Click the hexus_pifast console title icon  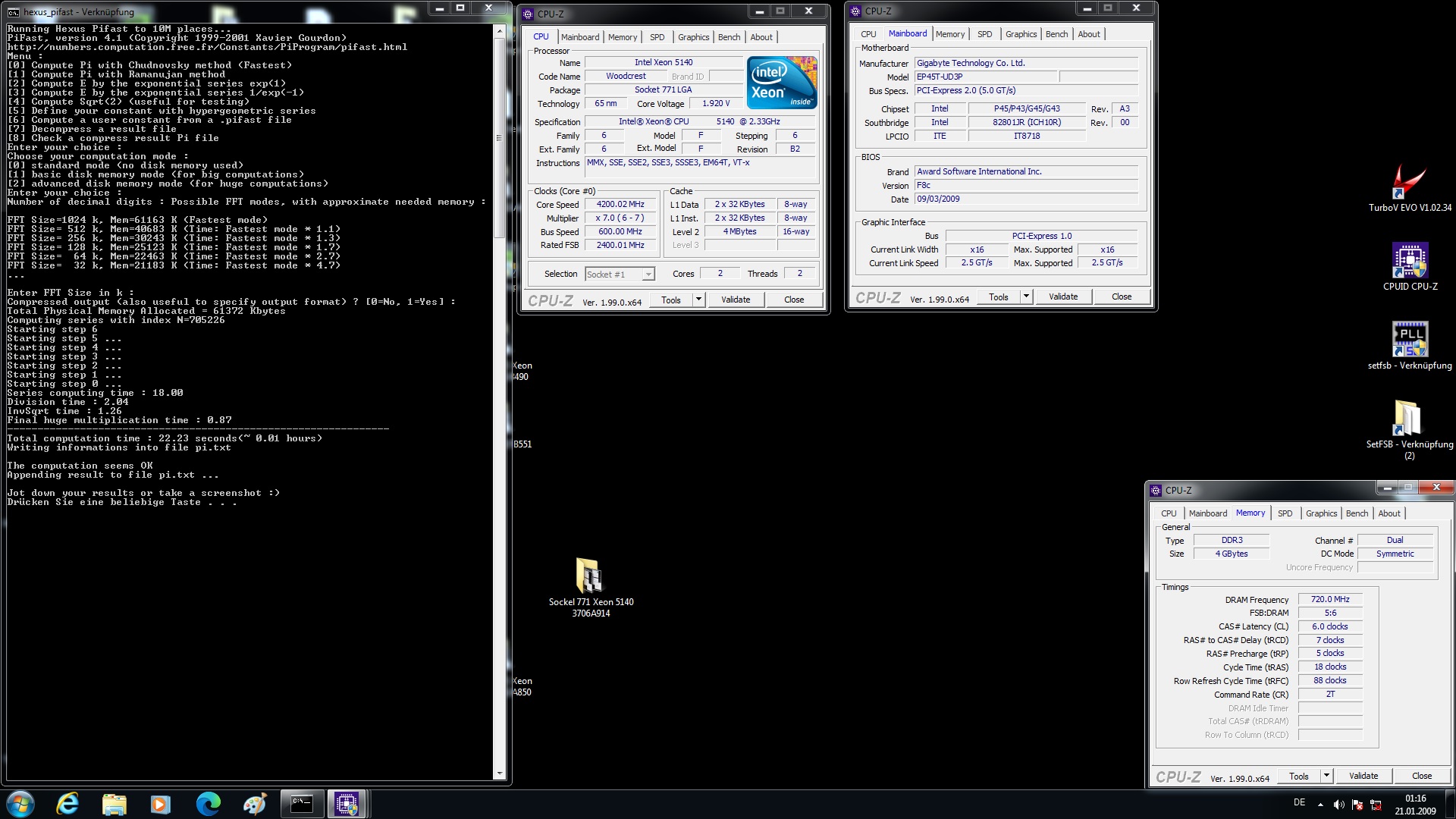13,12
